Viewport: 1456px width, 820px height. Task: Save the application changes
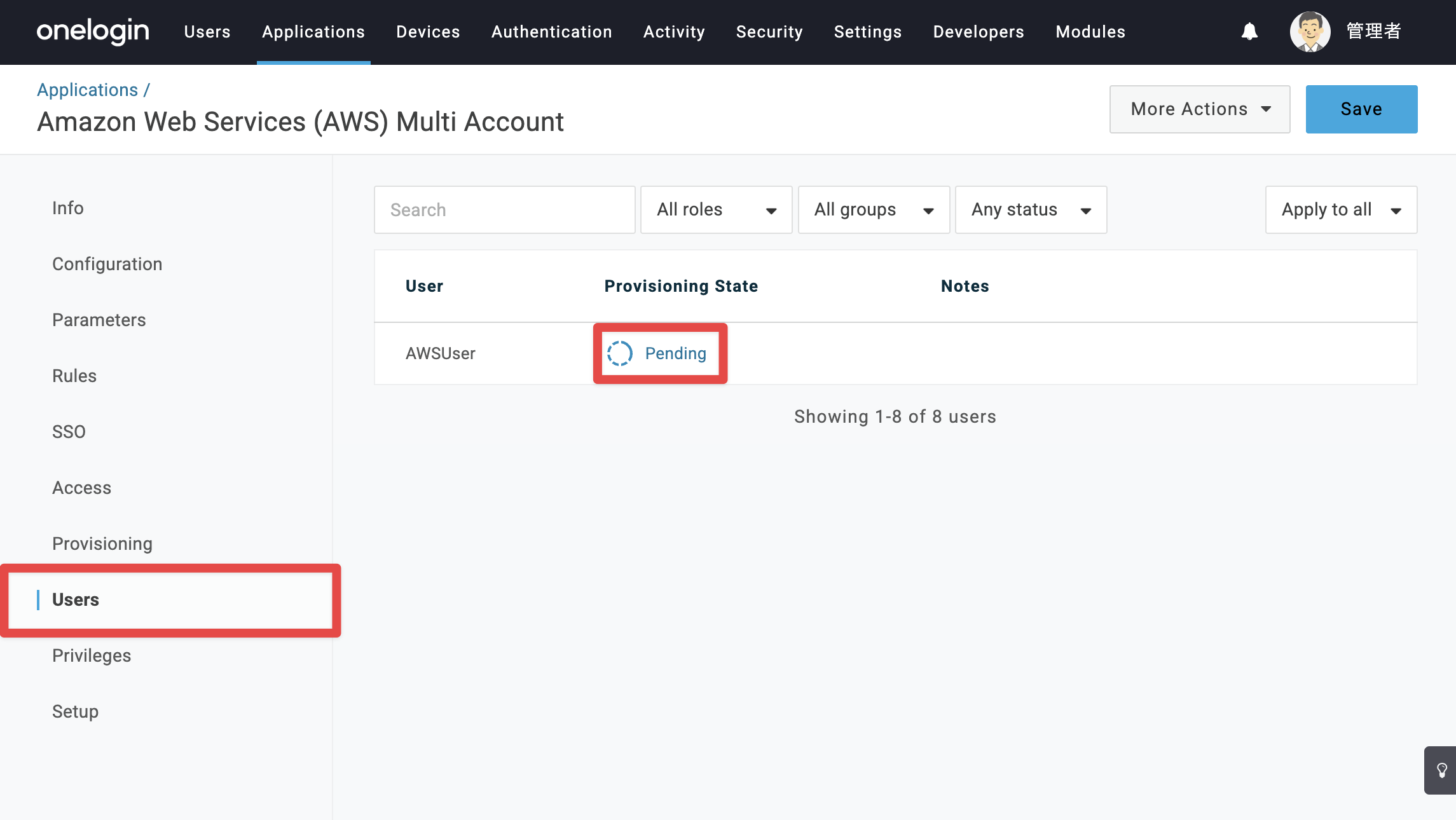(1362, 109)
